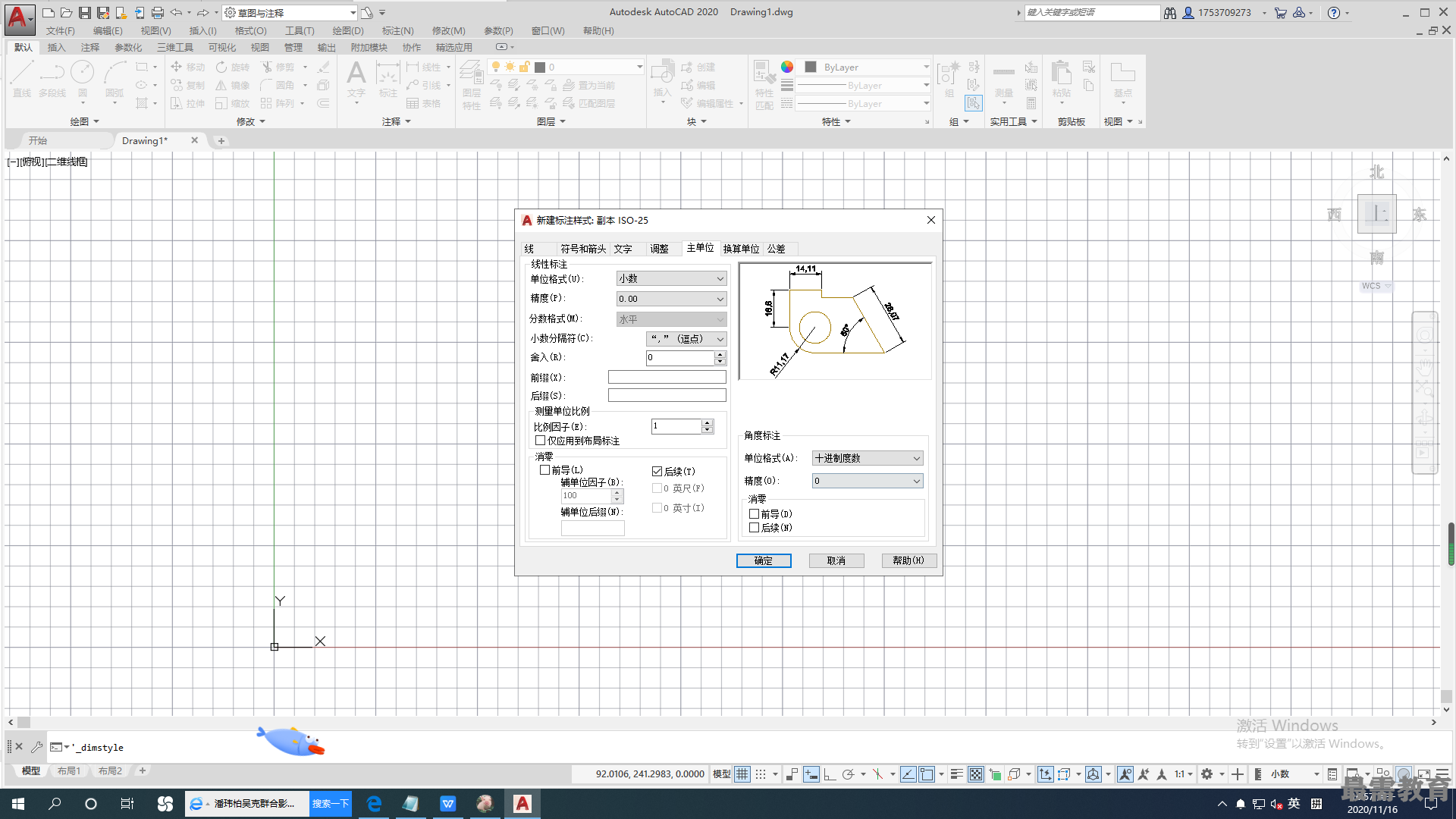
Task: Toggle 2D object snap icon in status bar
Action: 927,774
